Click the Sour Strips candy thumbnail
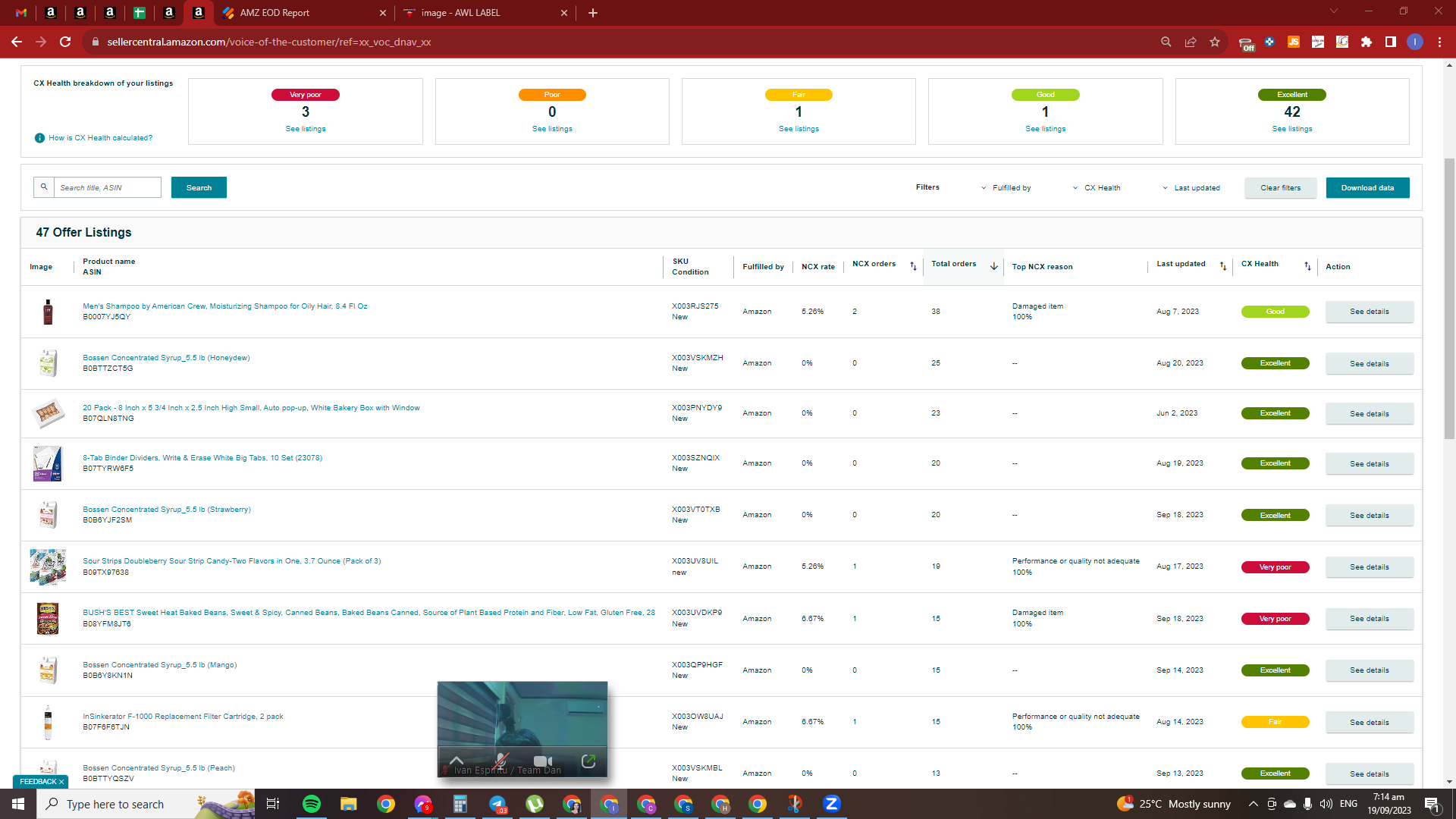 (x=48, y=566)
